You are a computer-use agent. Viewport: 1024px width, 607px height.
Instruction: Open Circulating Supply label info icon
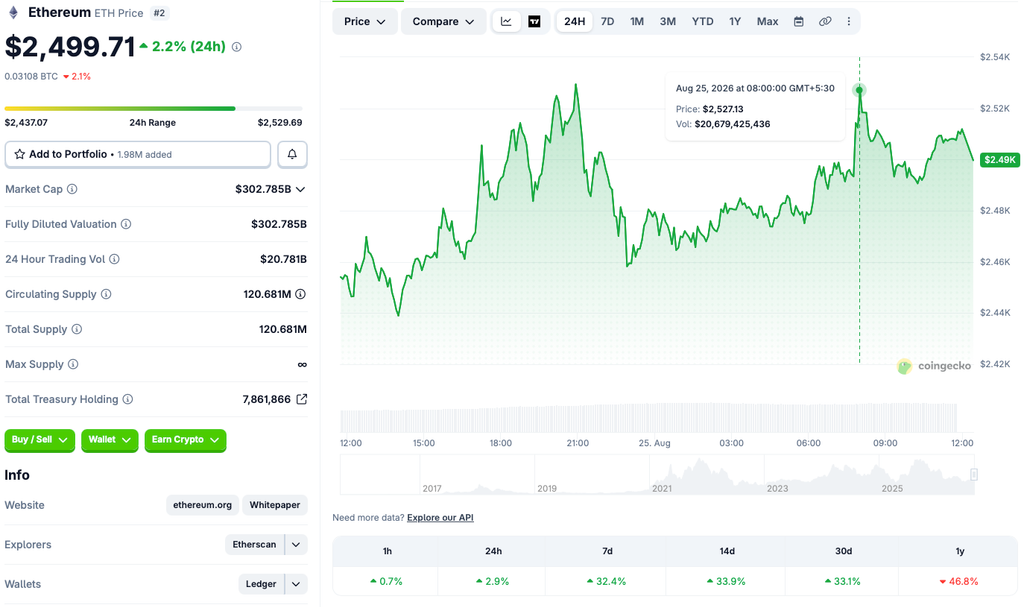(x=106, y=294)
